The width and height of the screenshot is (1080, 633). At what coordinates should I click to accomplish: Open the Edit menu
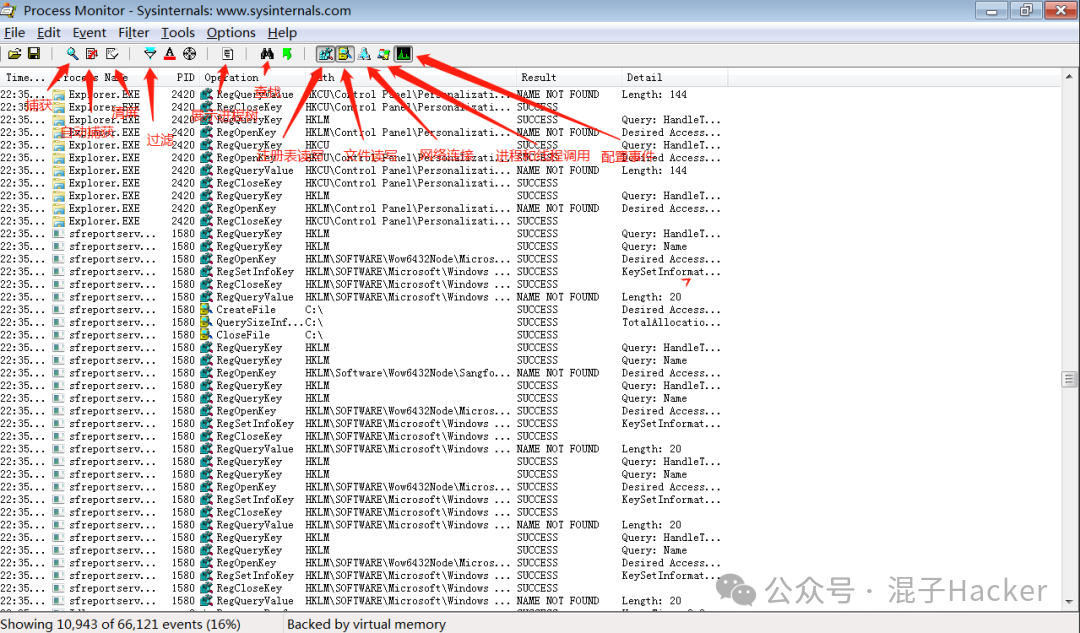pyautogui.click(x=49, y=32)
